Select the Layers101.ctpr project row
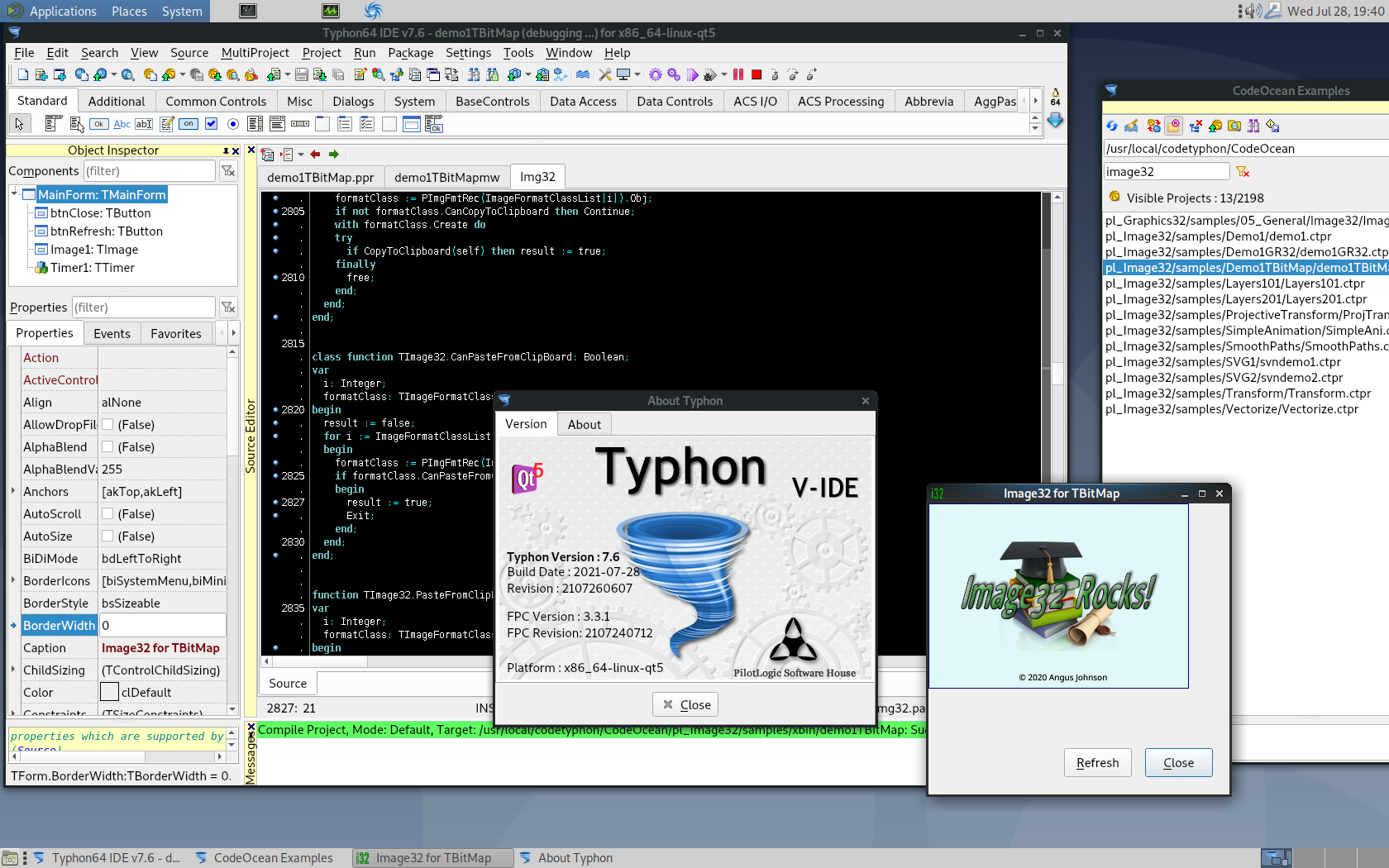Screen dimensions: 1389x868 coord(1246,284)
